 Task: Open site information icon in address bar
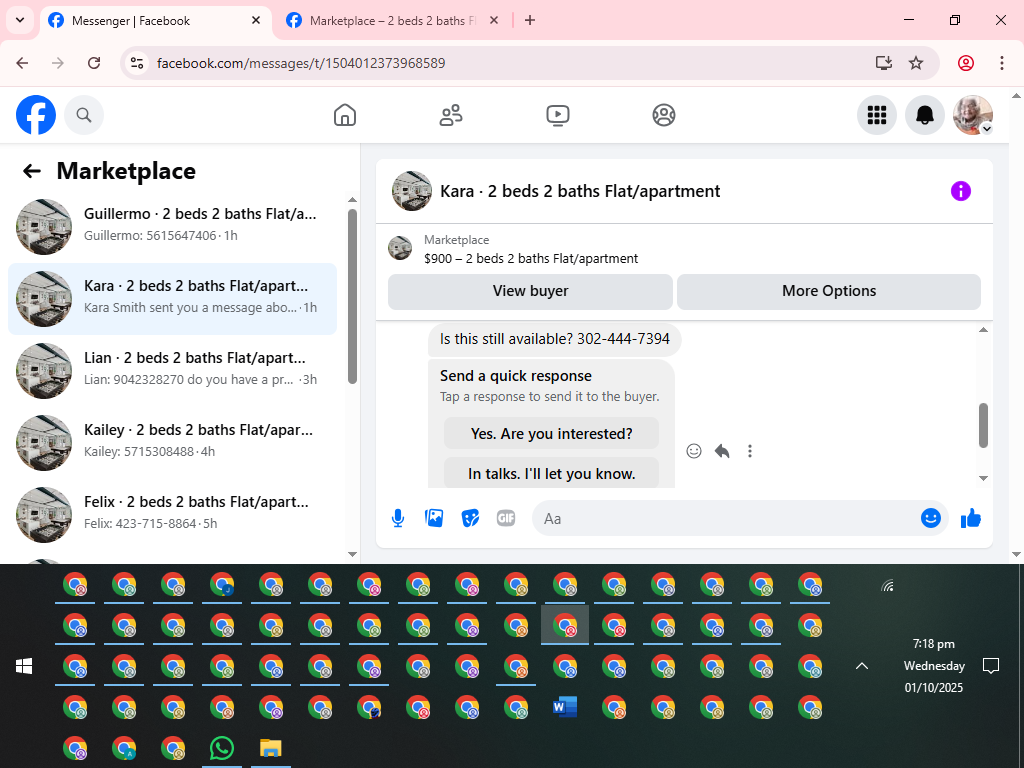tap(136, 63)
